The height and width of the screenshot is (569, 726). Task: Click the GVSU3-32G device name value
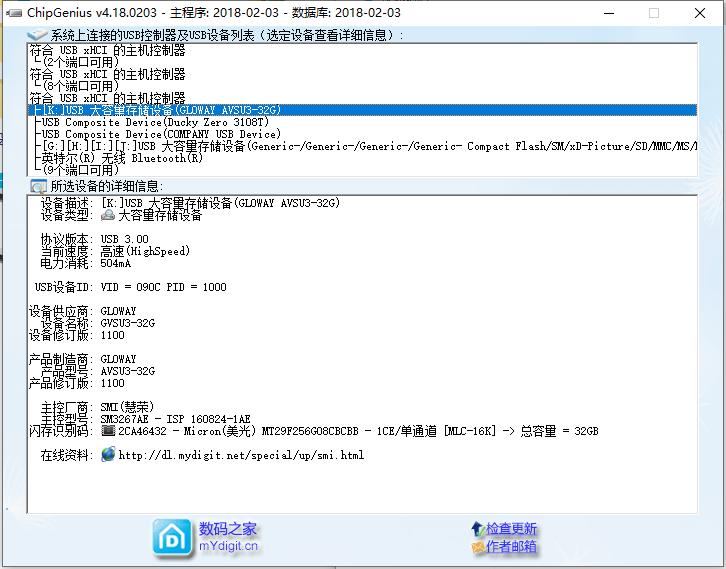(x=128, y=323)
